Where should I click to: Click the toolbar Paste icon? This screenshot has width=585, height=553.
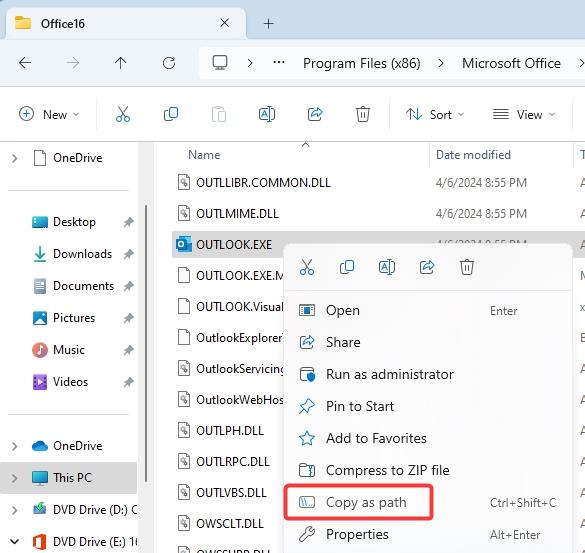219,114
